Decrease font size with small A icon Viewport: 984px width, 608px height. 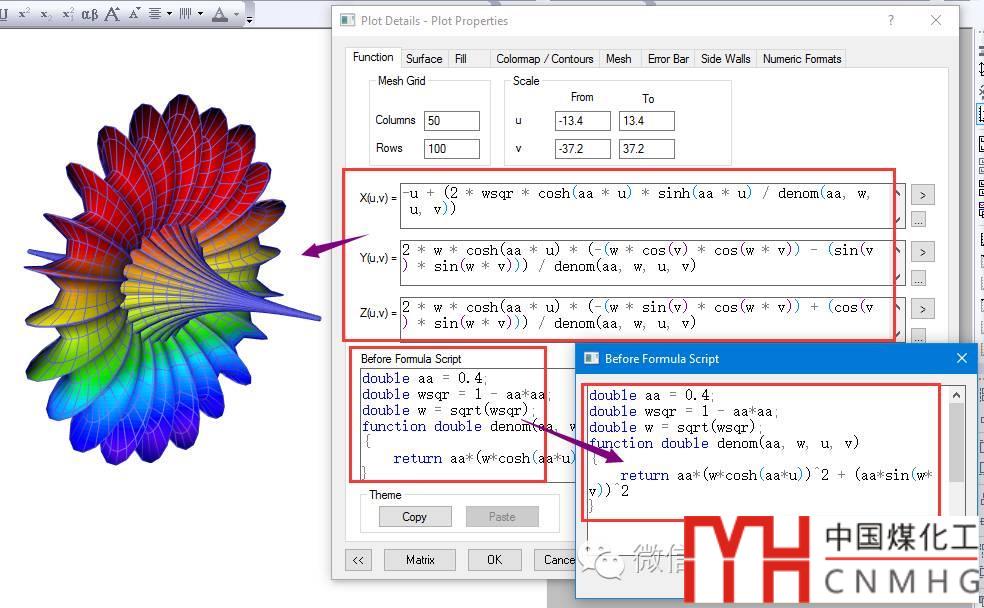point(134,14)
